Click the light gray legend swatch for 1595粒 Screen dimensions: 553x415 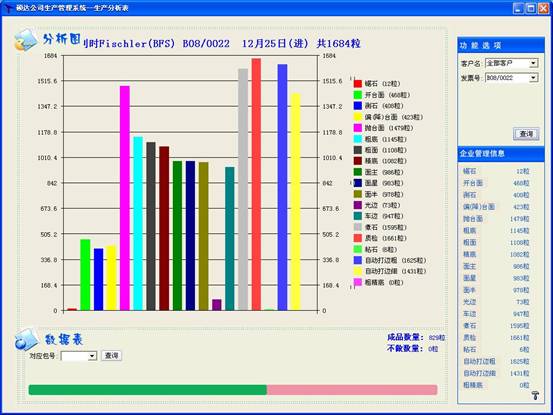[358, 227]
